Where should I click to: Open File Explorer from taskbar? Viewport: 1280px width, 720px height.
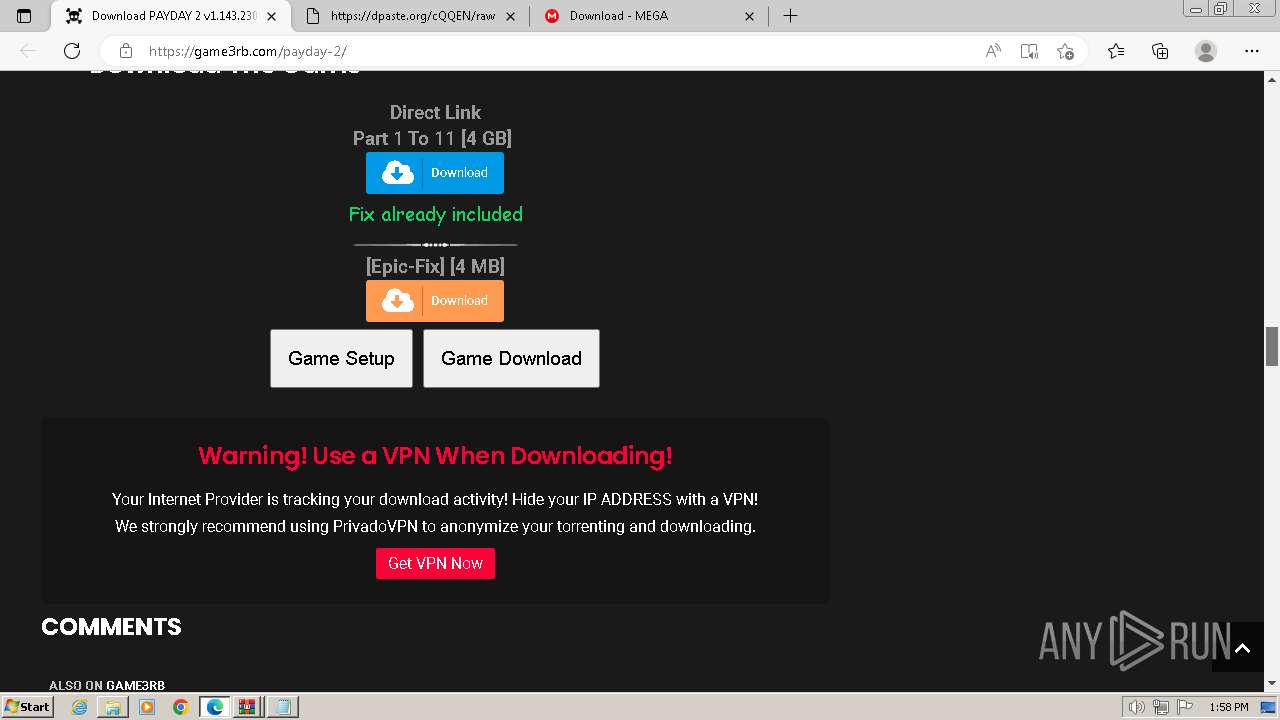(x=113, y=707)
